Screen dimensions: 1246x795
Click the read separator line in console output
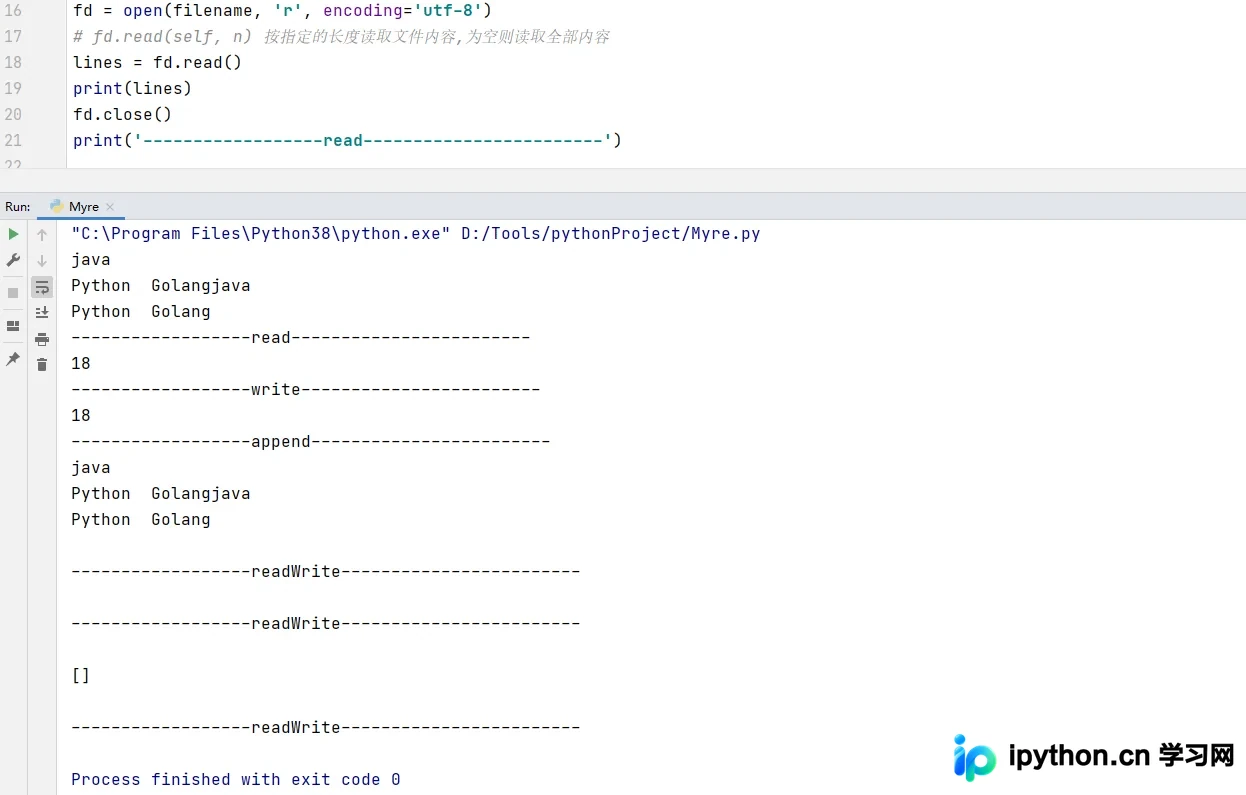301,338
